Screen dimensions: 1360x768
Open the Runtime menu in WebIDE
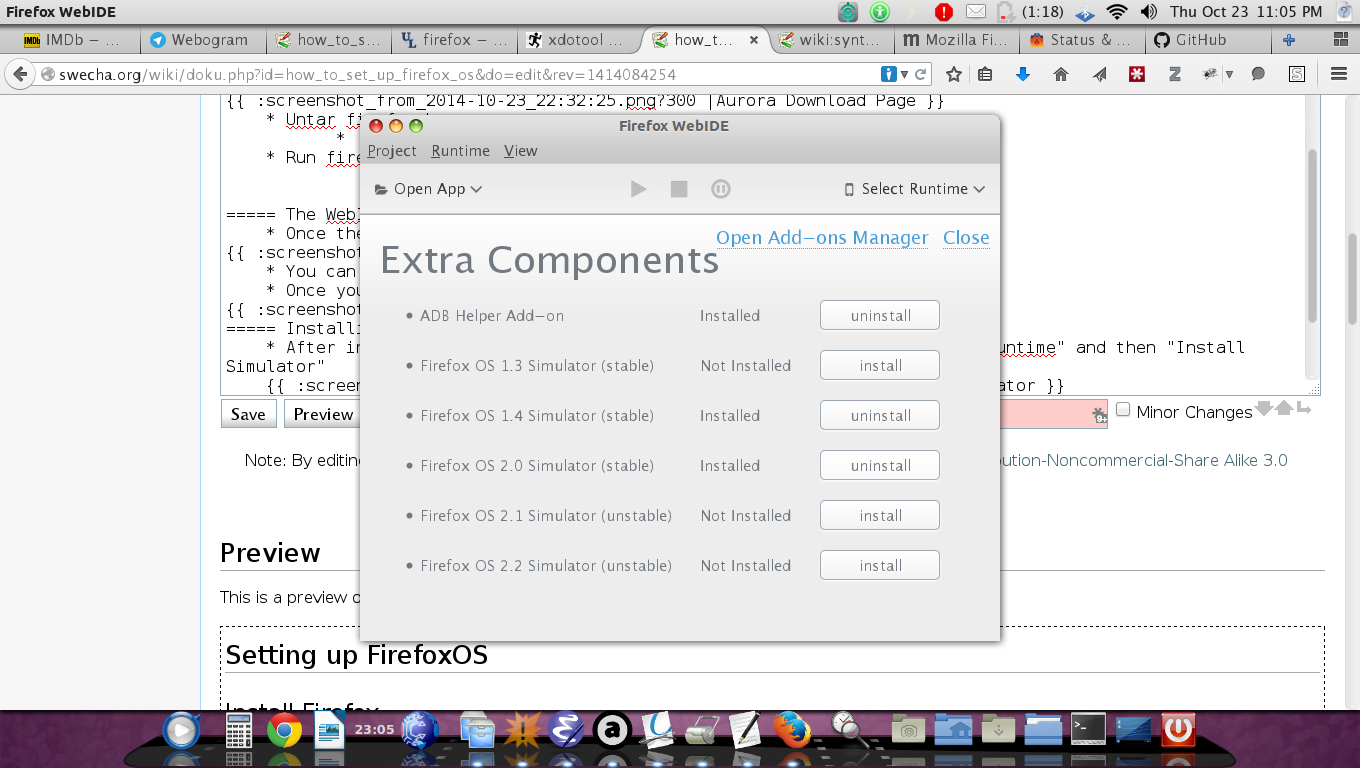(461, 151)
